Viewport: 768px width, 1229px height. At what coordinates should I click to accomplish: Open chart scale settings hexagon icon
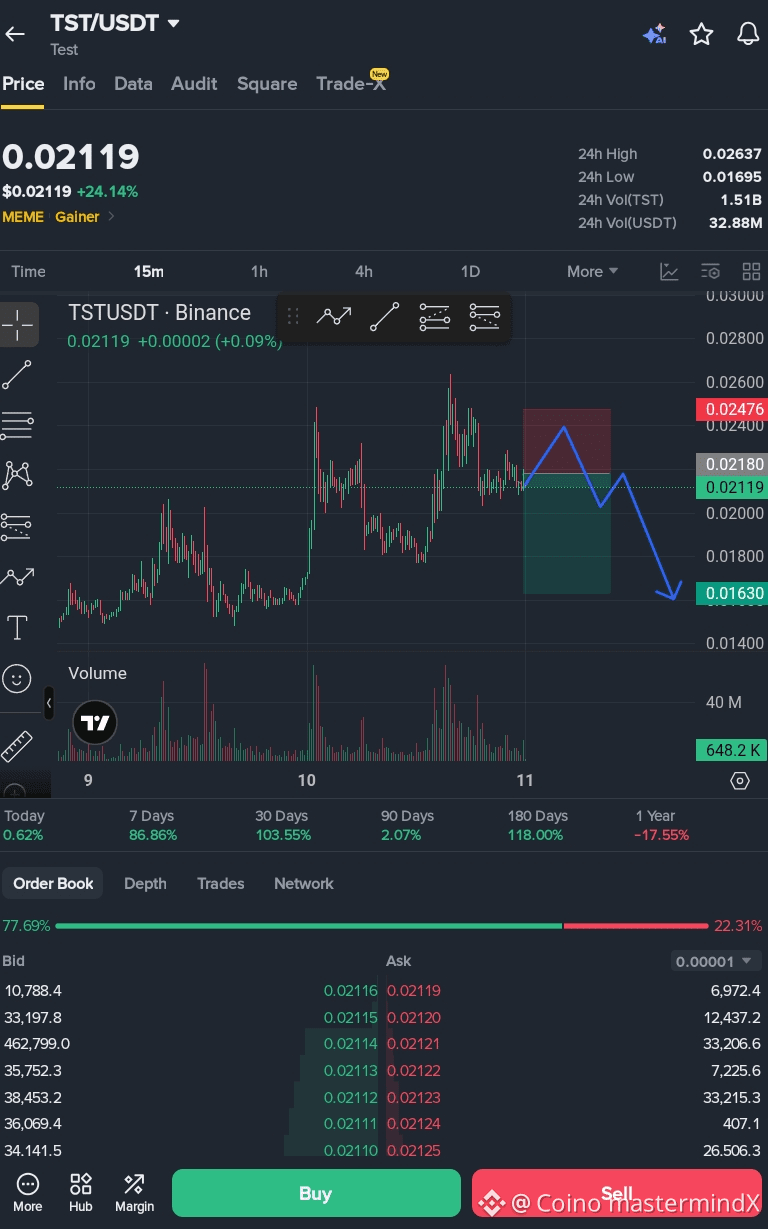[x=740, y=781]
